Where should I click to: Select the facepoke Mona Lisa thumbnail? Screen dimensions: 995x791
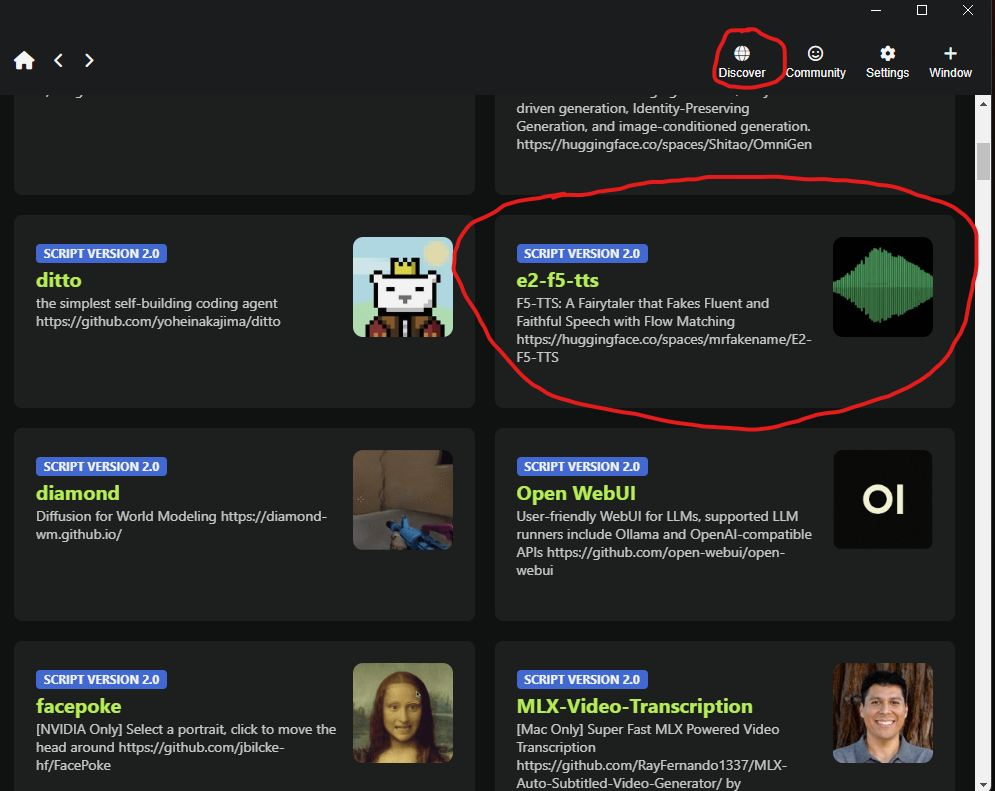pyautogui.click(x=403, y=713)
